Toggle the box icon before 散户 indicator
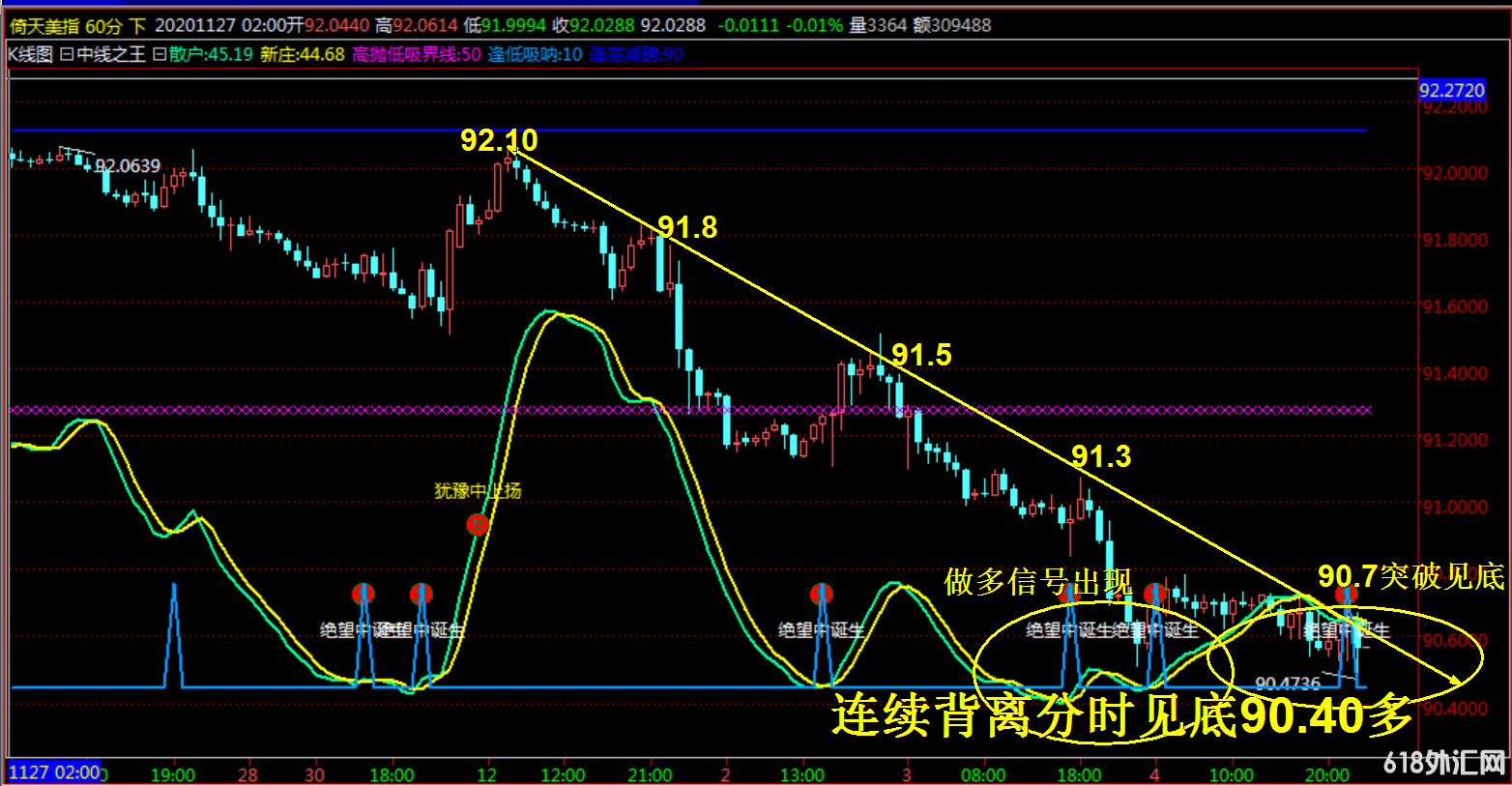Viewport: 1512px width, 786px height. point(160,55)
